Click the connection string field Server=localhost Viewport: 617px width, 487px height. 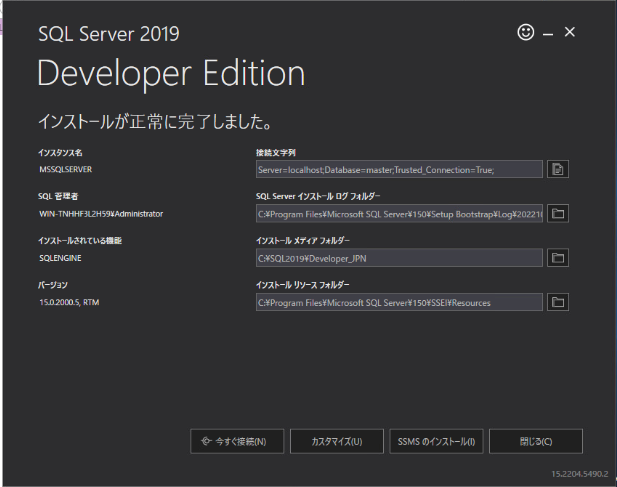(399, 169)
